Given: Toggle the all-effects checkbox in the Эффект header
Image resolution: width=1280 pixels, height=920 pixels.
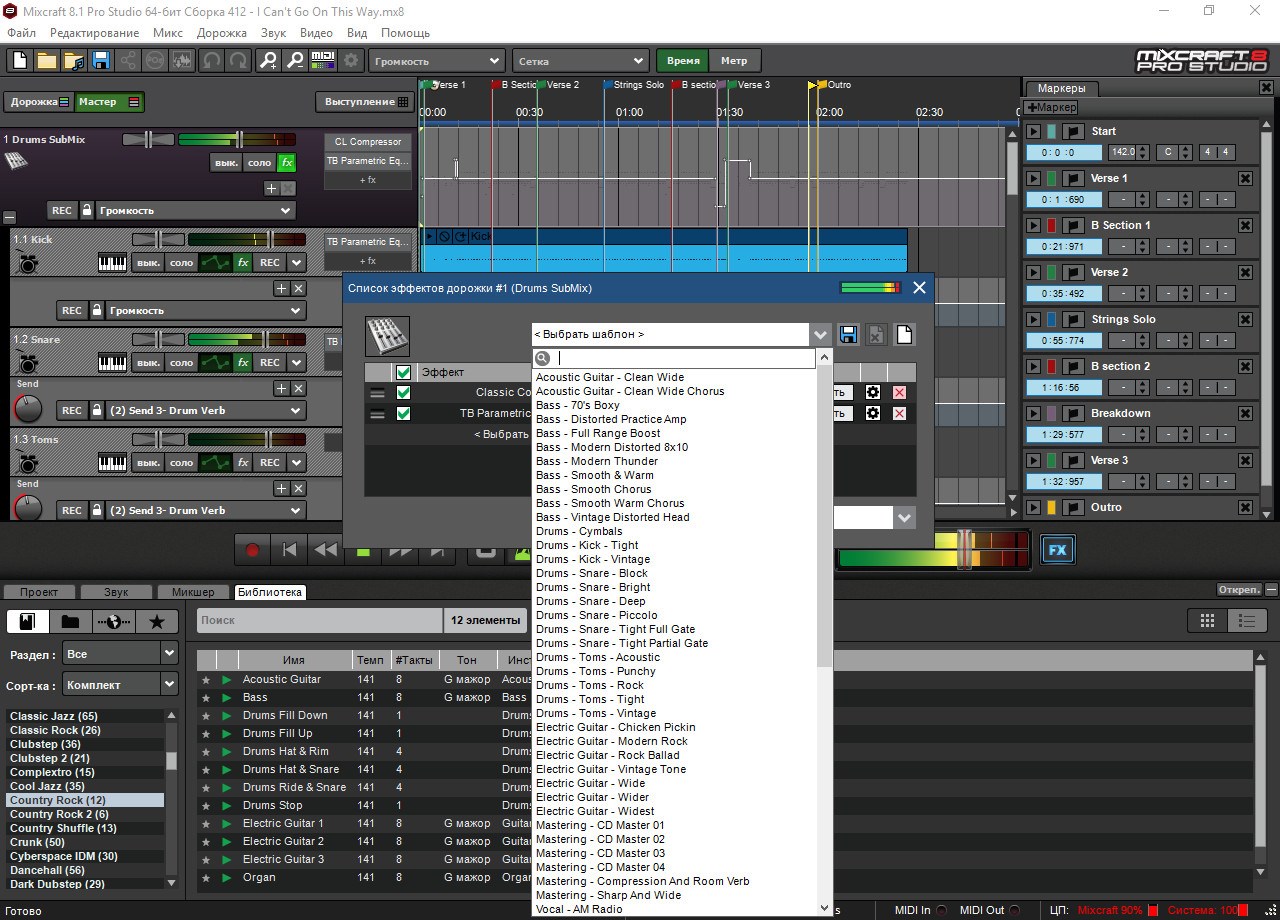Looking at the screenshot, I should (x=403, y=372).
